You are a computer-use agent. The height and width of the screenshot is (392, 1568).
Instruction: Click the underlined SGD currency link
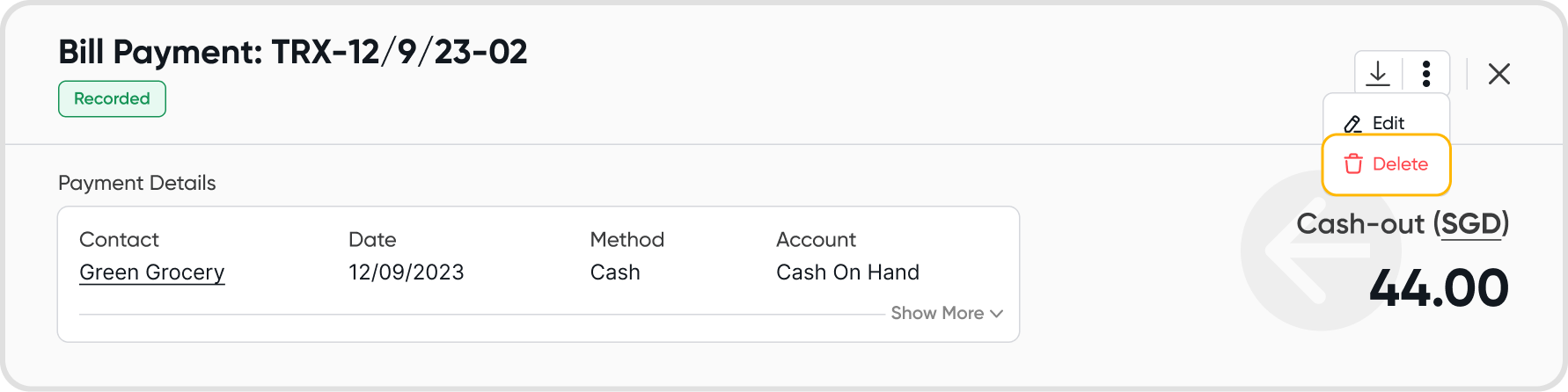pos(1470,224)
